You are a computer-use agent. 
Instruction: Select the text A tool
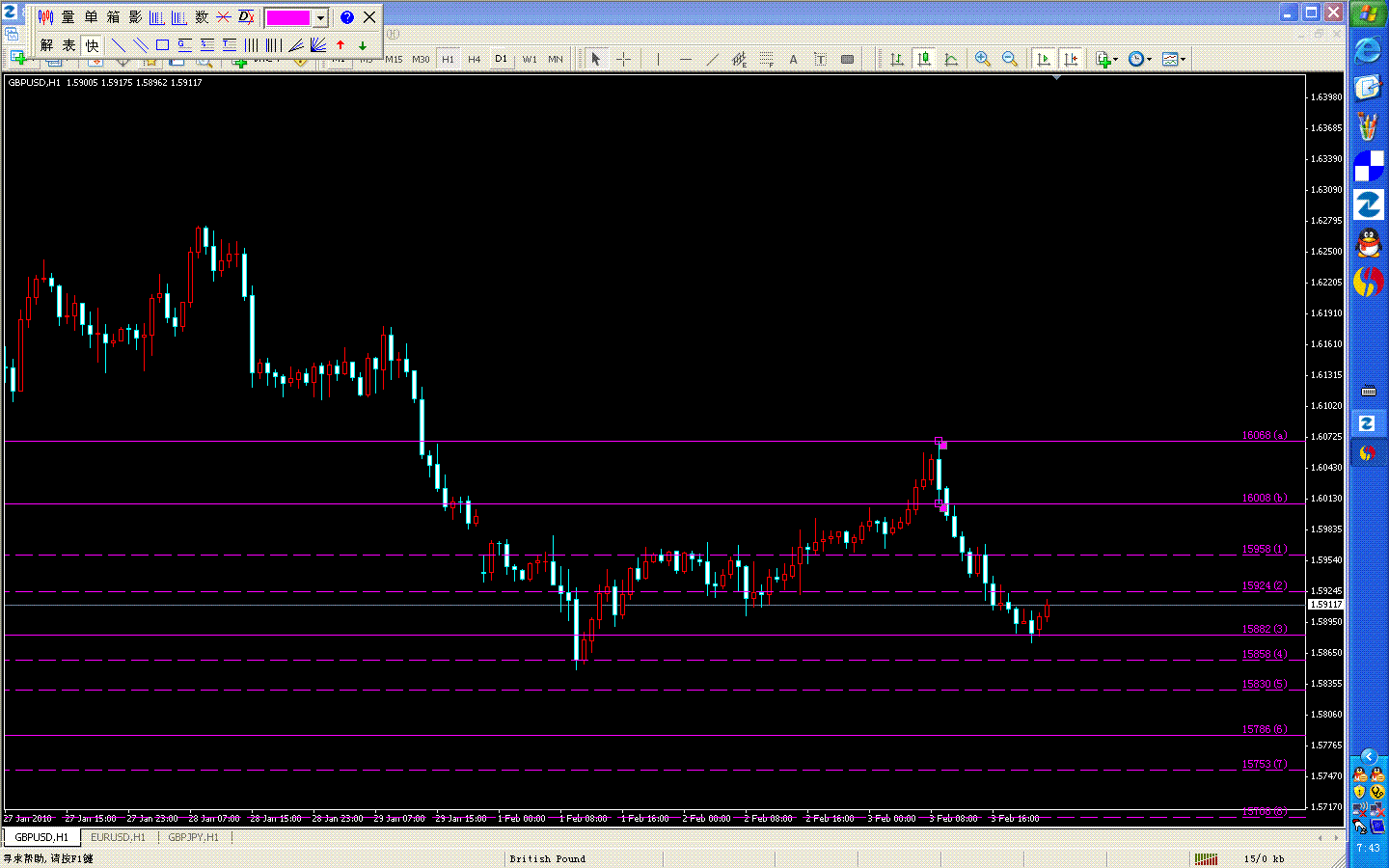794,60
